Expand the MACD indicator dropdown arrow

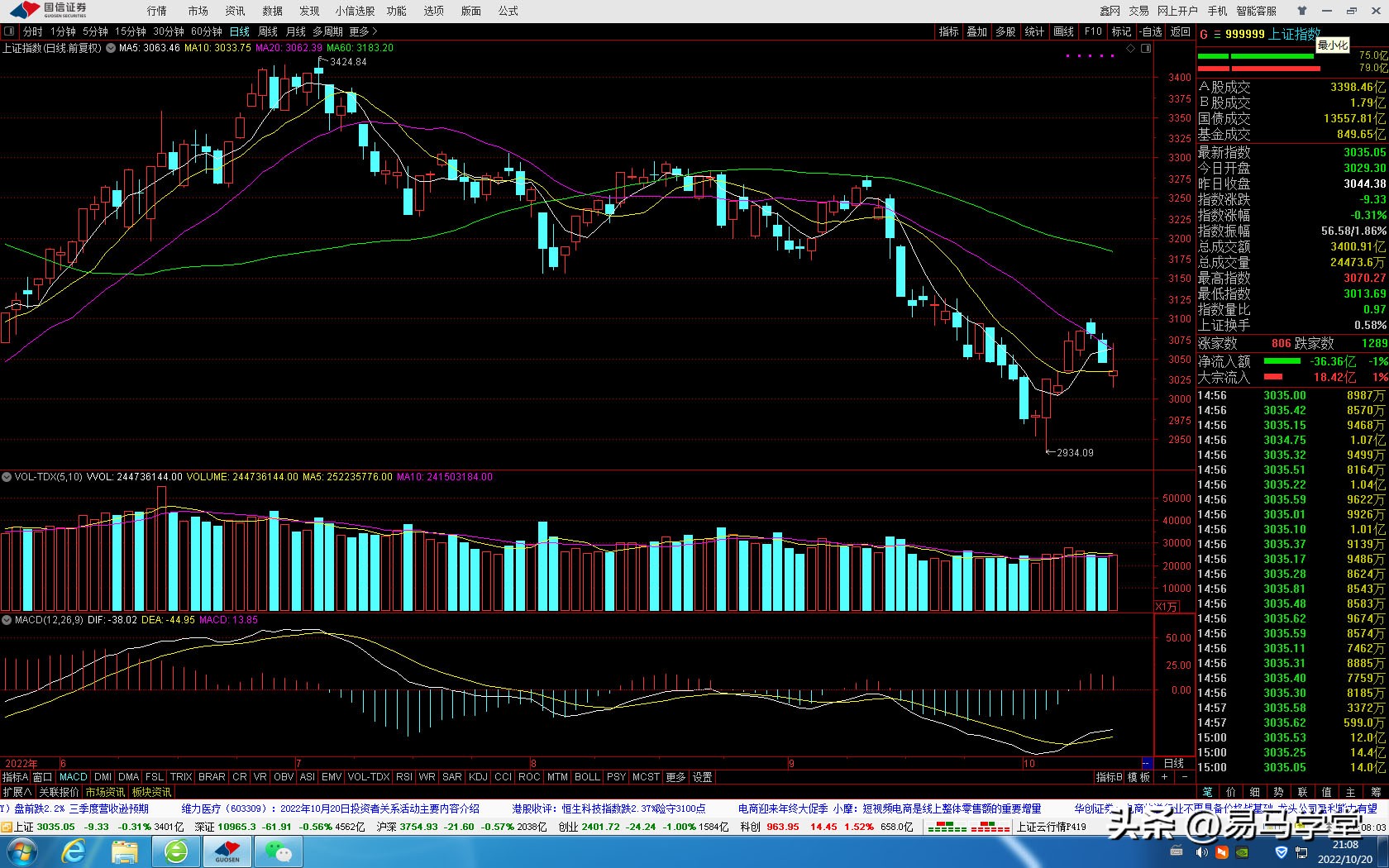(7, 620)
